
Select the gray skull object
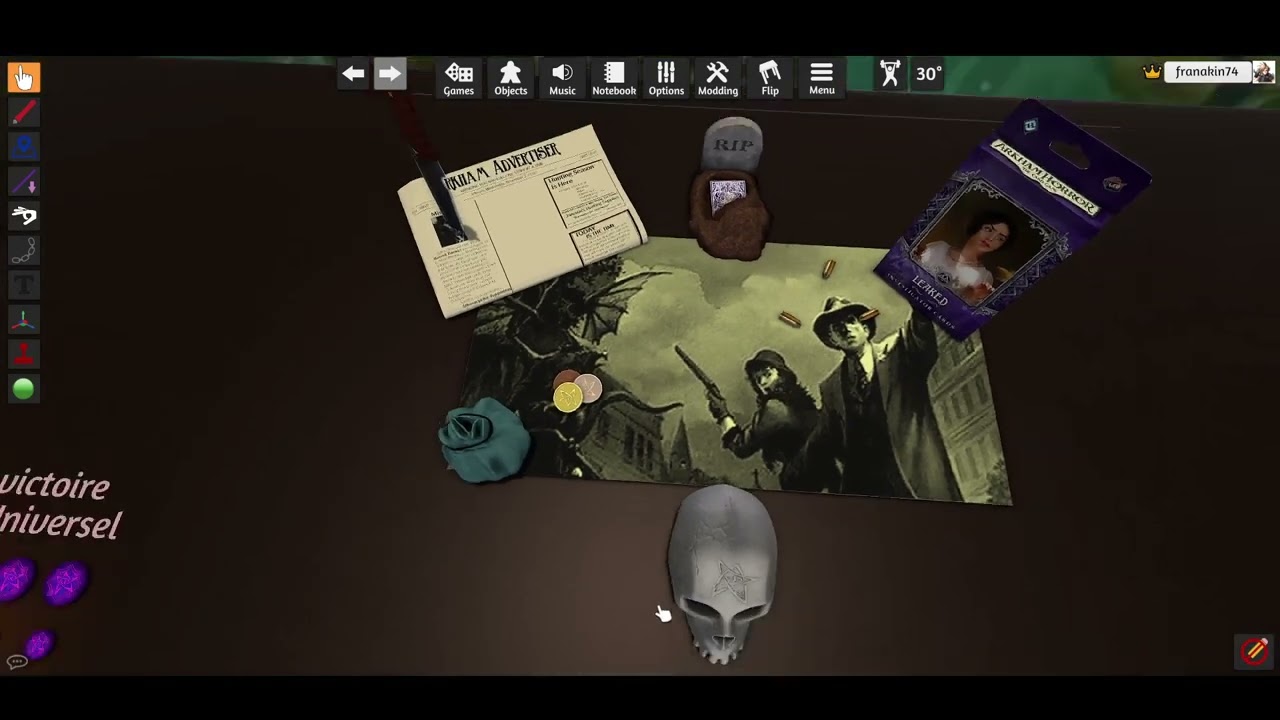(722, 573)
